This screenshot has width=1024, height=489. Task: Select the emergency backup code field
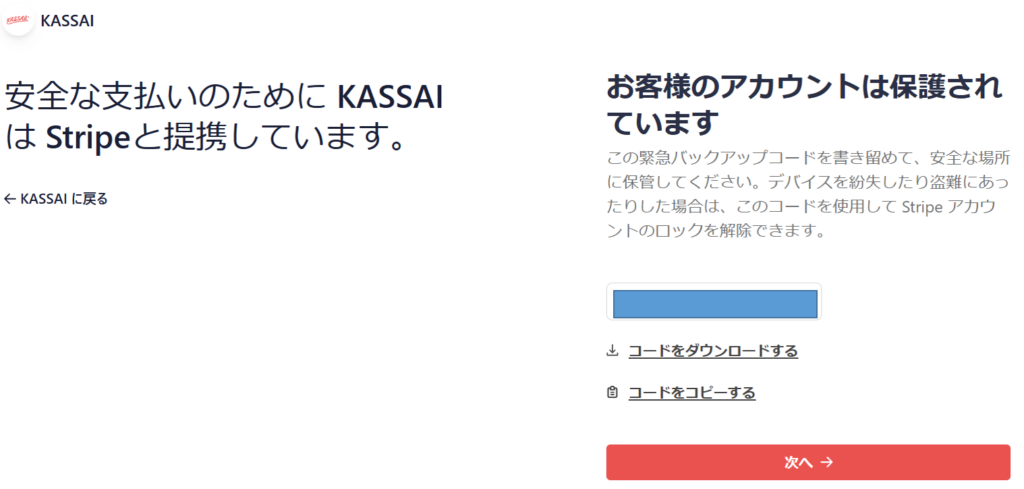[714, 302]
